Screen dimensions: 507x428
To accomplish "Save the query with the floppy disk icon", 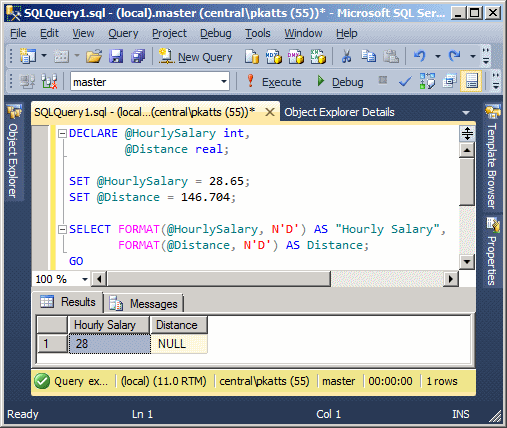I will click(x=116, y=56).
